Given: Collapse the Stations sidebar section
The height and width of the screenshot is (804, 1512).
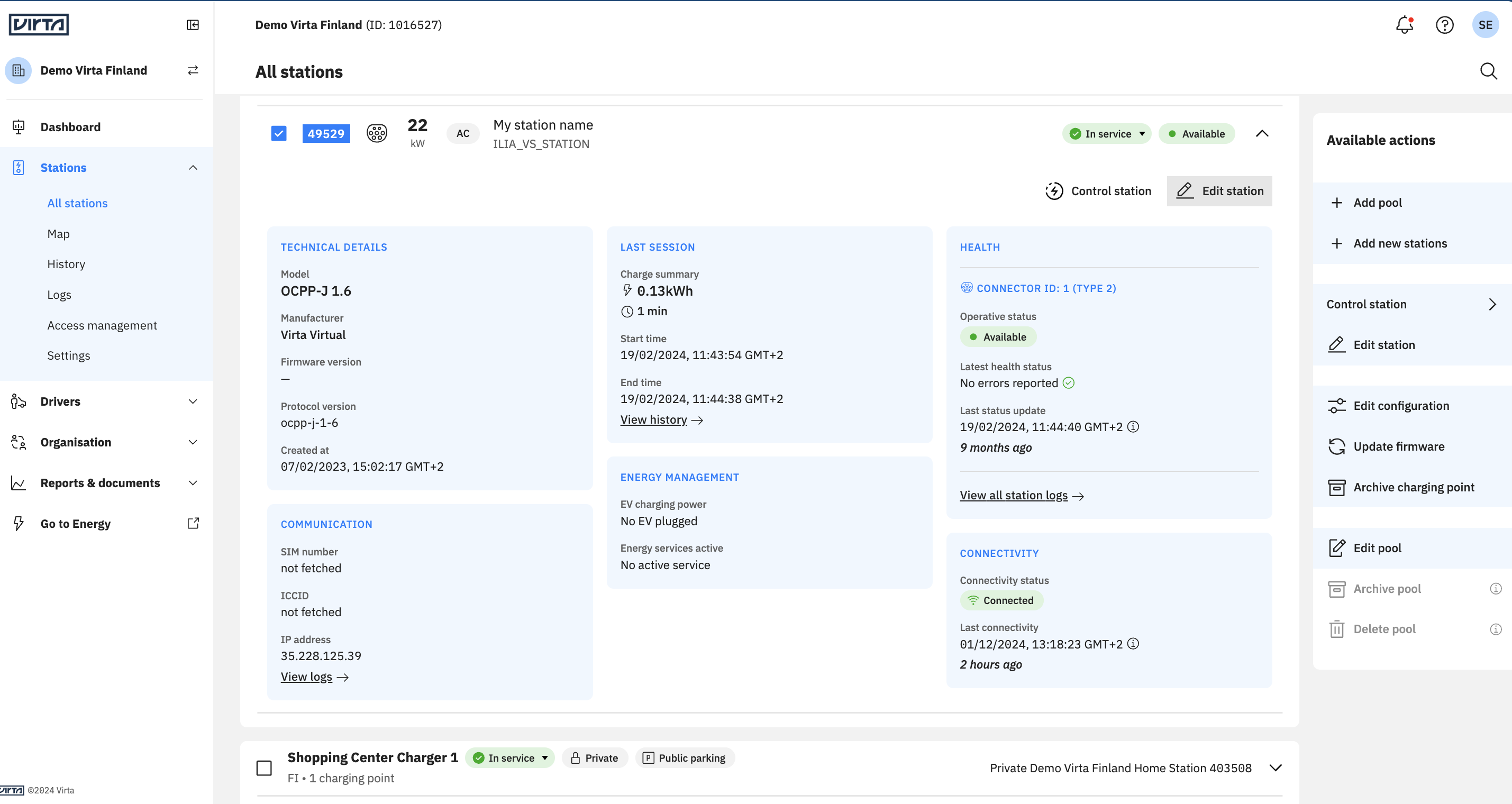Looking at the screenshot, I should (193, 168).
